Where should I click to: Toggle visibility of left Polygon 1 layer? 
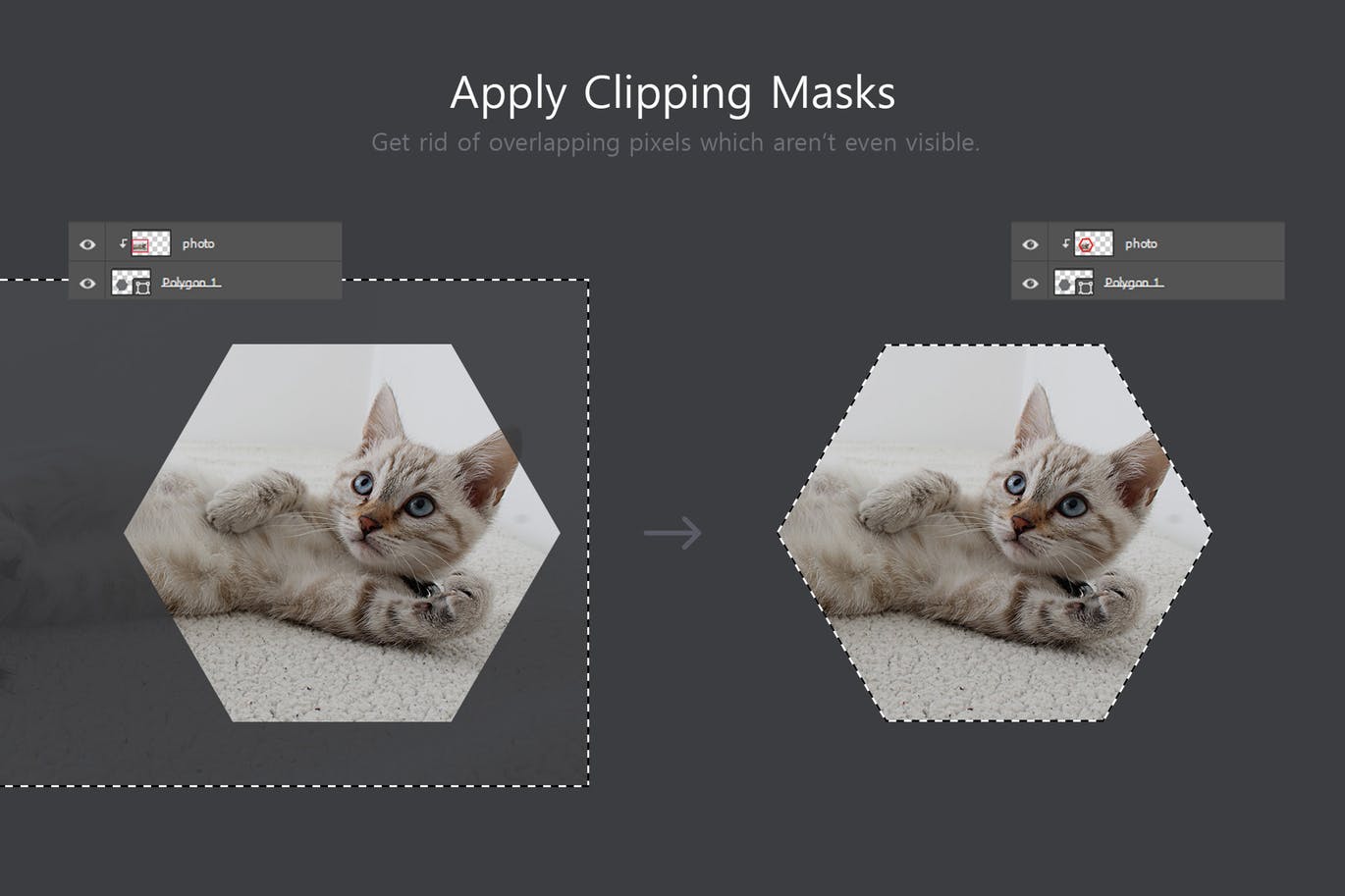tap(88, 284)
